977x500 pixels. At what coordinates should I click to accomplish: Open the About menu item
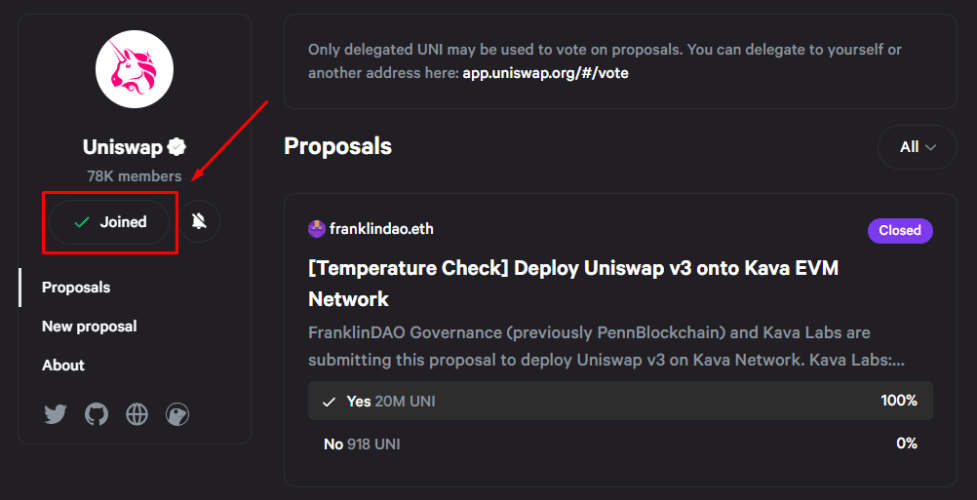[63, 365]
